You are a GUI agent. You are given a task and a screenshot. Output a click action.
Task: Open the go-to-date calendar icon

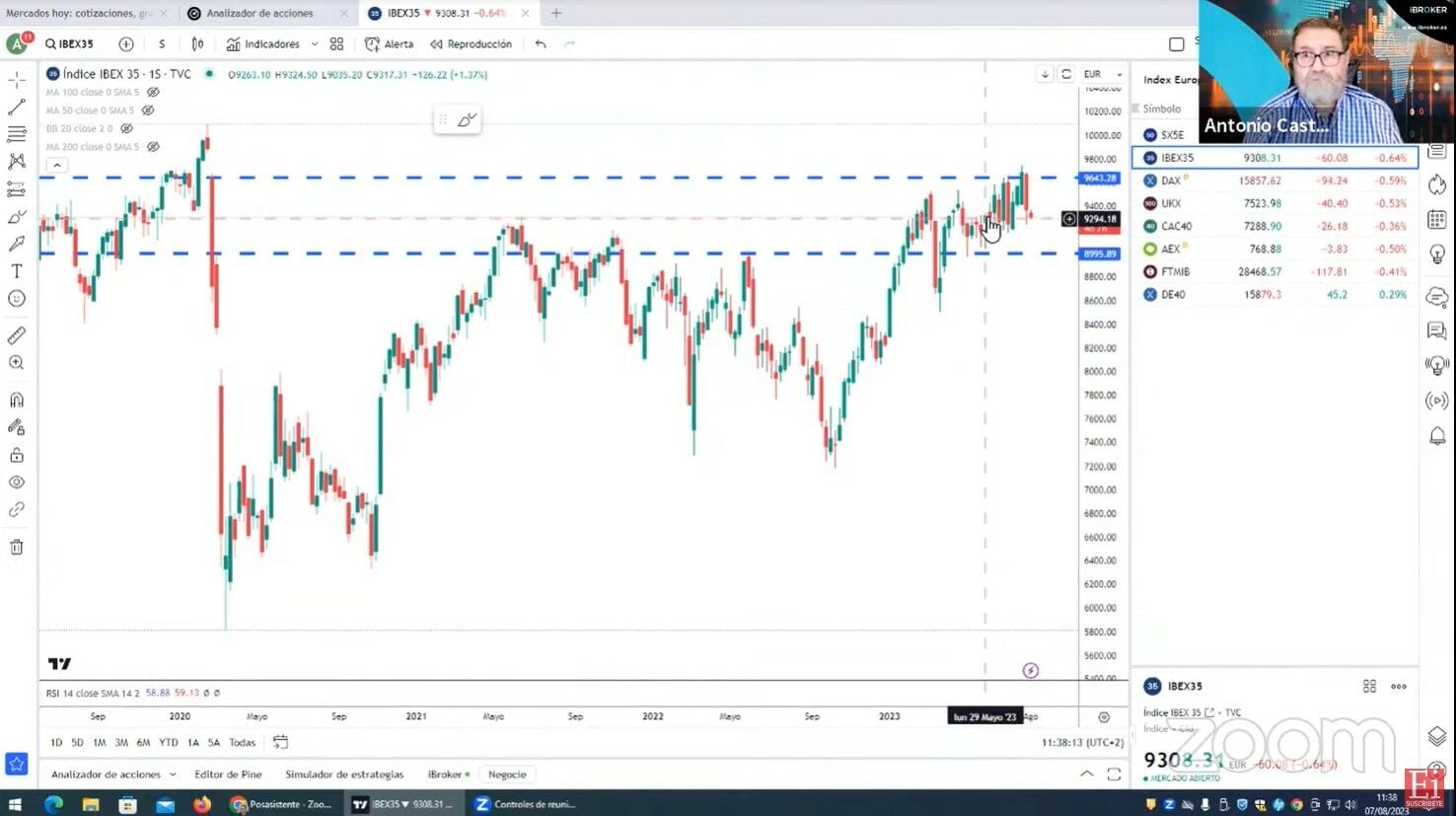[280, 742]
